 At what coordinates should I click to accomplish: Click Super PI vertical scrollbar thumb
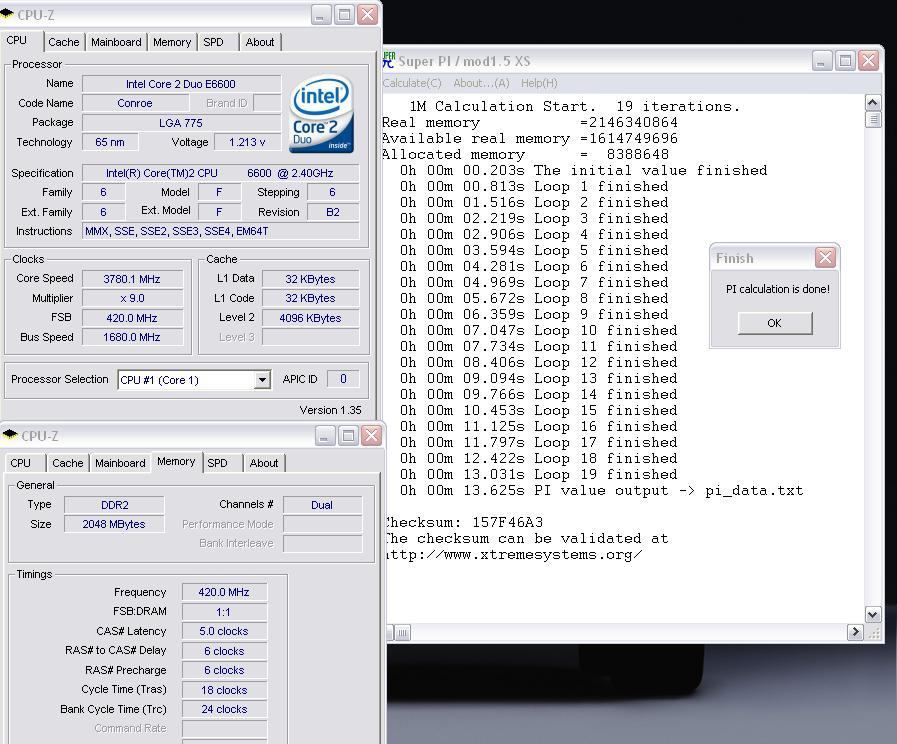pyautogui.click(x=872, y=120)
